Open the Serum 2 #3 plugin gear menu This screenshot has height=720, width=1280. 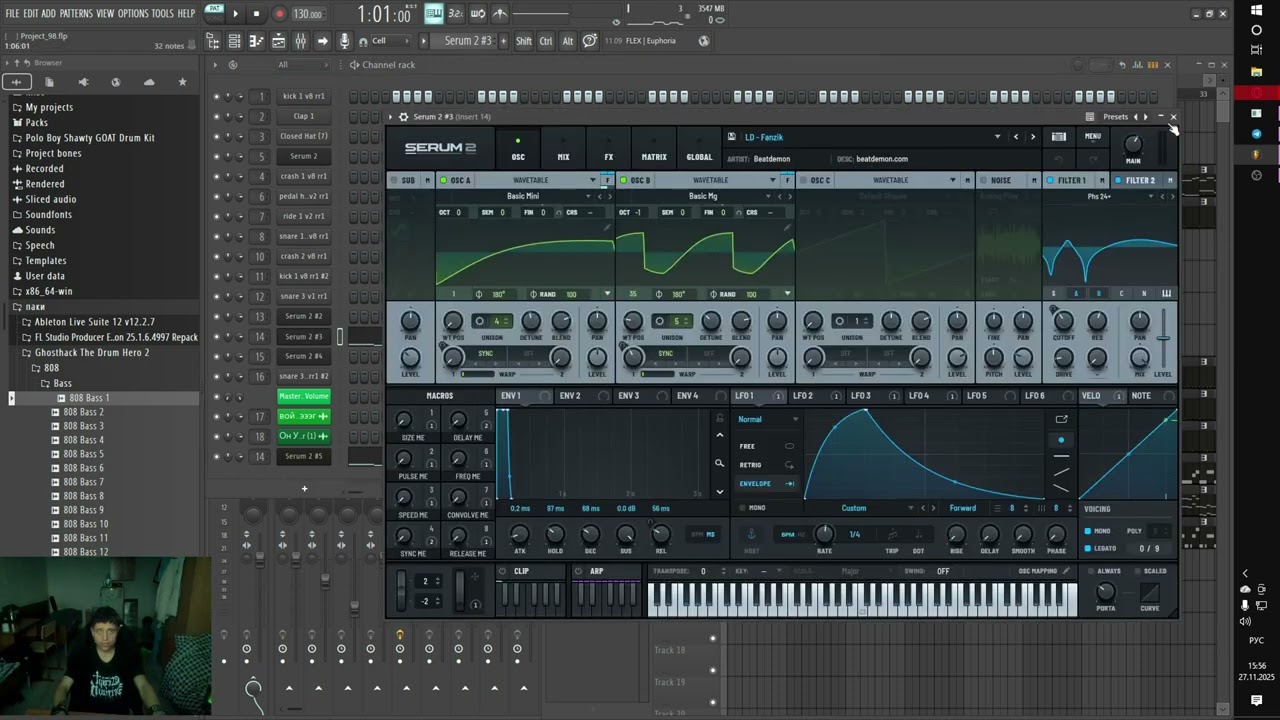click(x=403, y=117)
